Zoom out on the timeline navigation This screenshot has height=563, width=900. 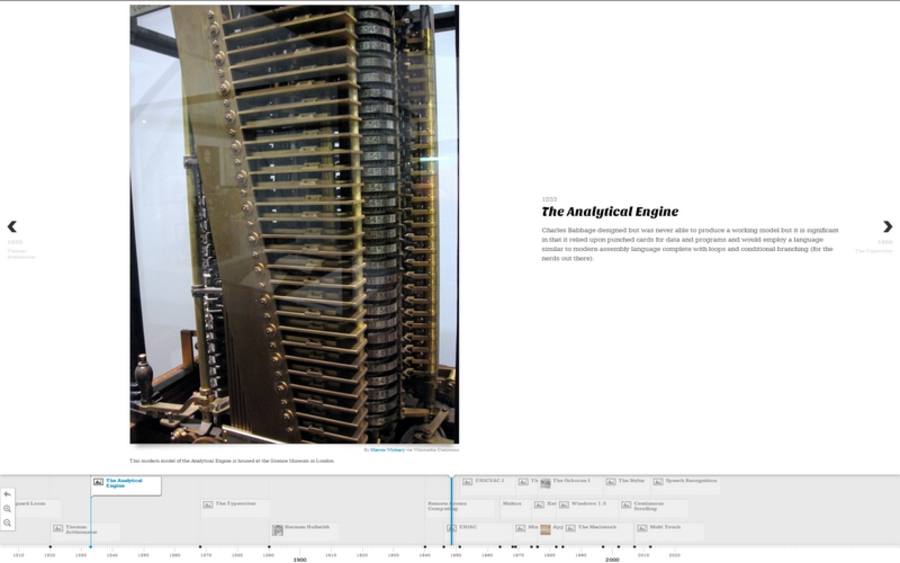[x=7, y=523]
